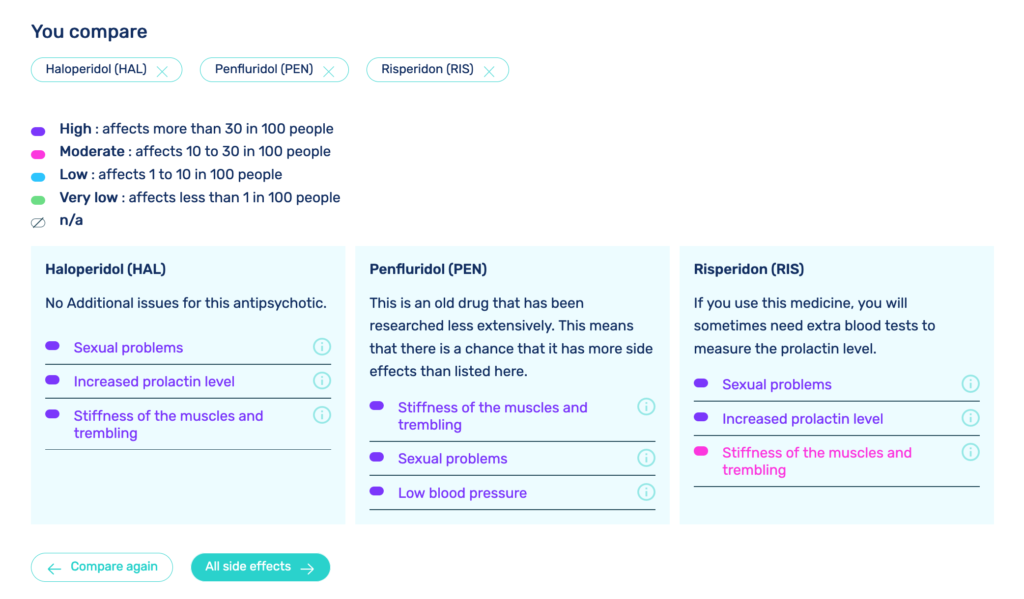Open the info icon beside Haloperidol's Sexual problems
The height and width of the screenshot is (599, 1024).
tap(321, 346)
